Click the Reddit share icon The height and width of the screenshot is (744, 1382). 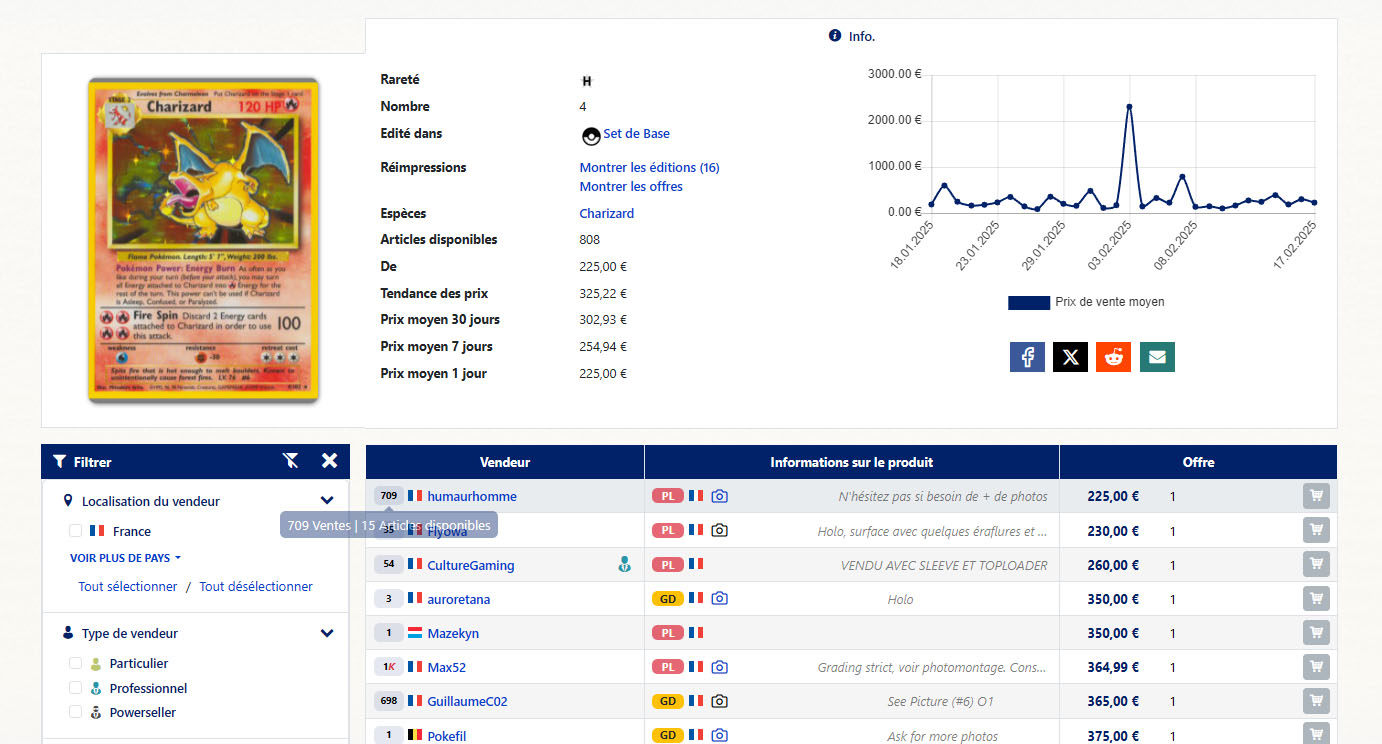tap(1113, 357)
